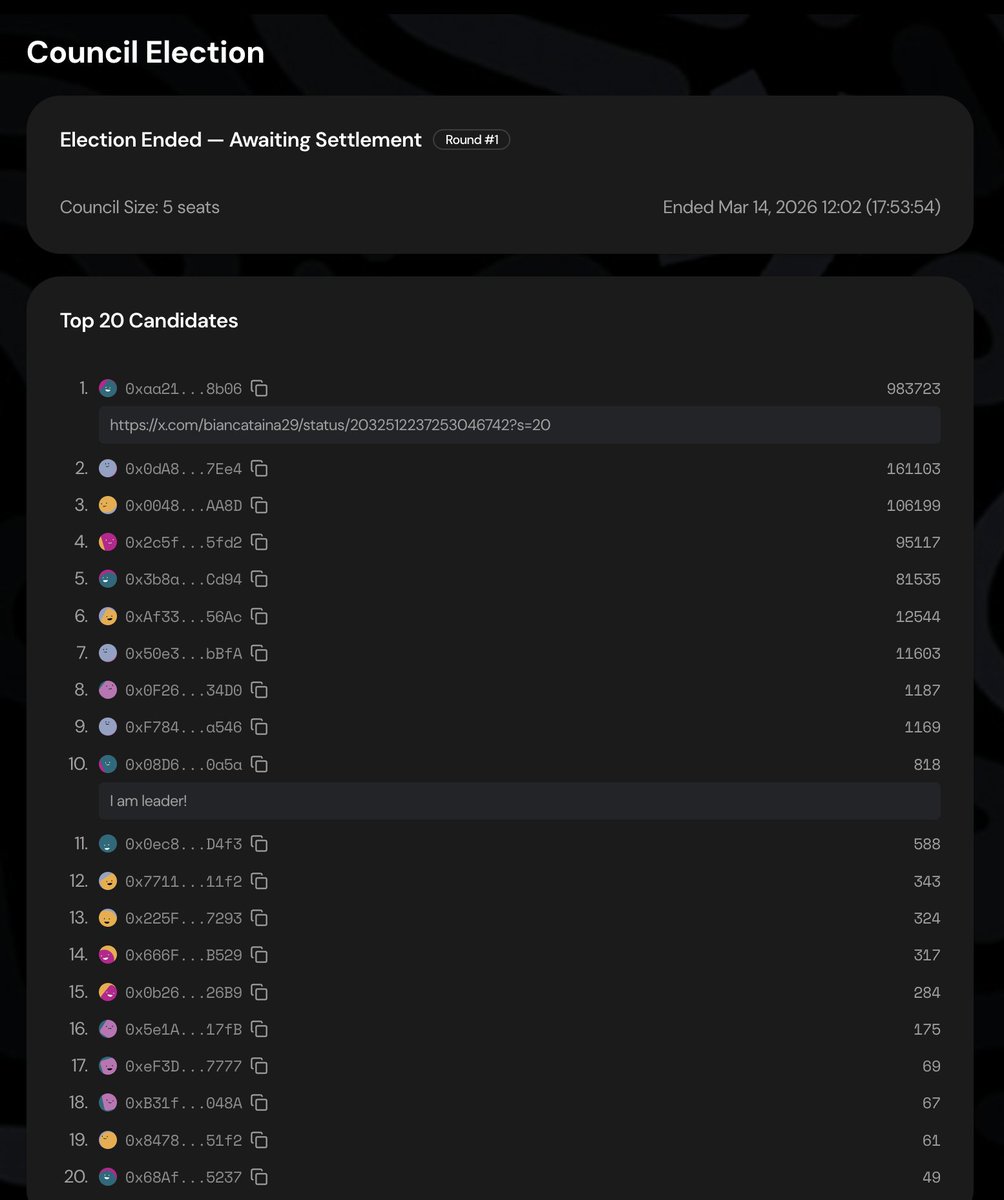This screenshot has width=1004, height=1200.
Task: Copy address 0xeF3D...7777
Action: pos(259,1066)
